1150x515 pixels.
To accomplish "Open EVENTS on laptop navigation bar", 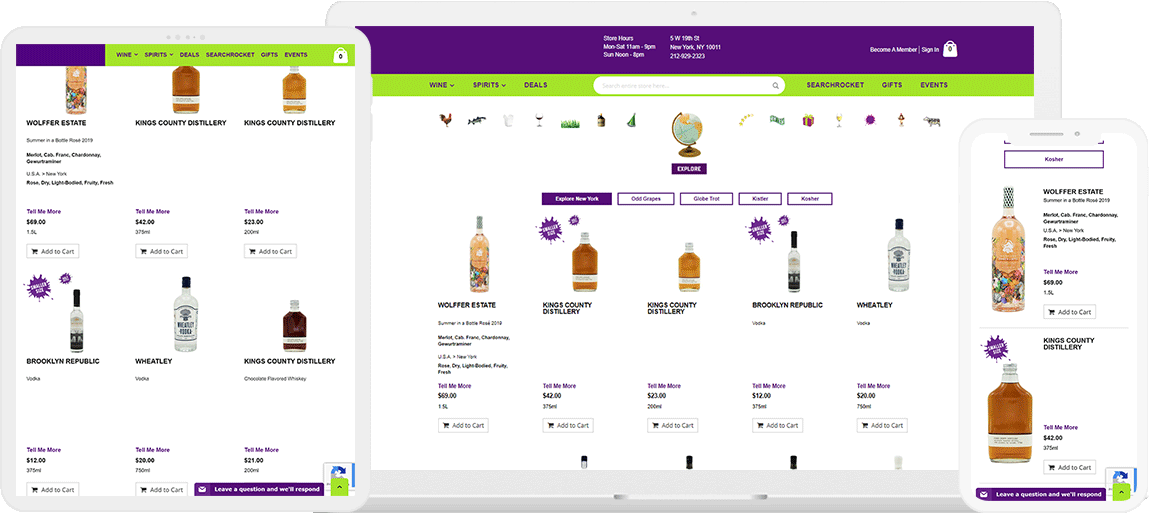I will point(934,85).
